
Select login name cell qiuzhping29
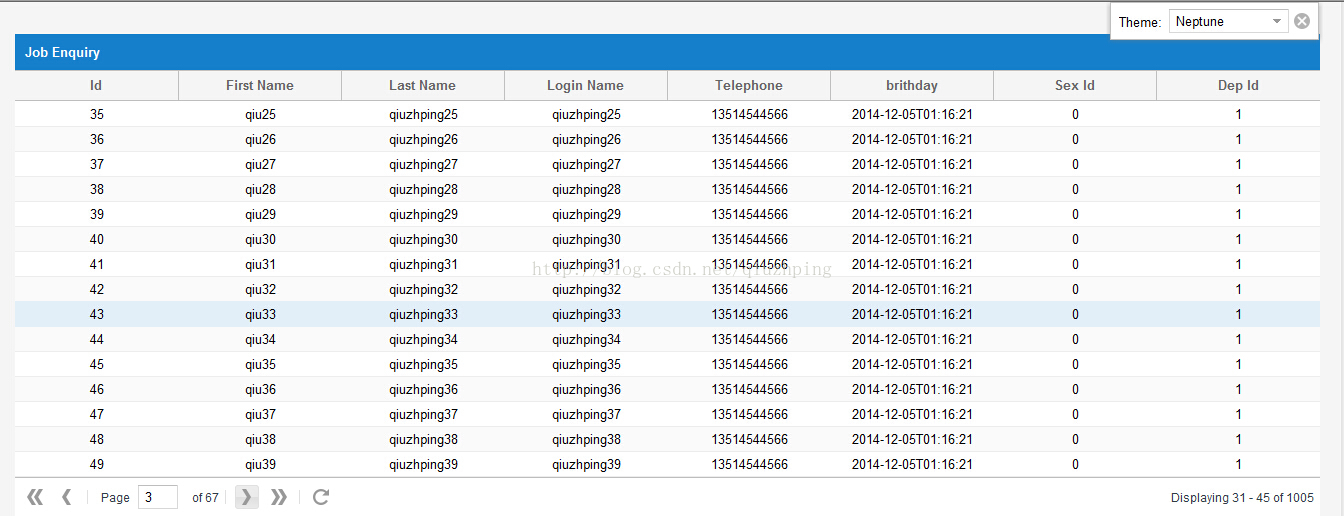tap(586, 214)
